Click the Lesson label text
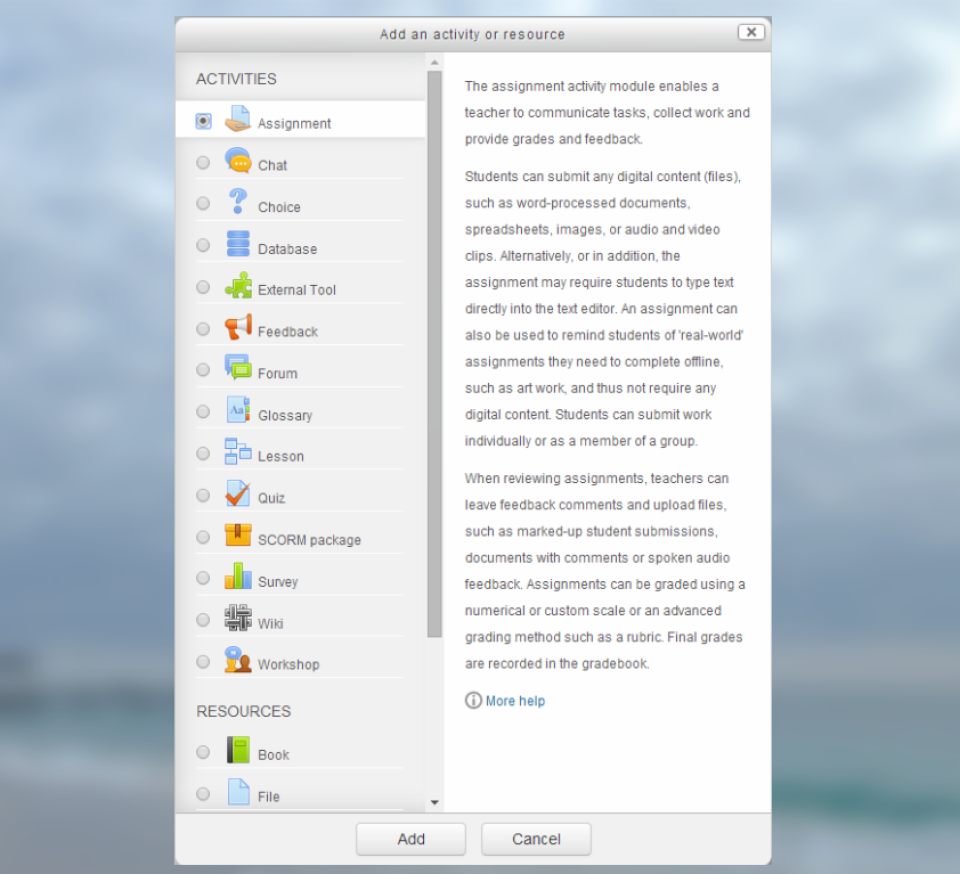This screenshot has width=960, height=874. tap(281, 457)
